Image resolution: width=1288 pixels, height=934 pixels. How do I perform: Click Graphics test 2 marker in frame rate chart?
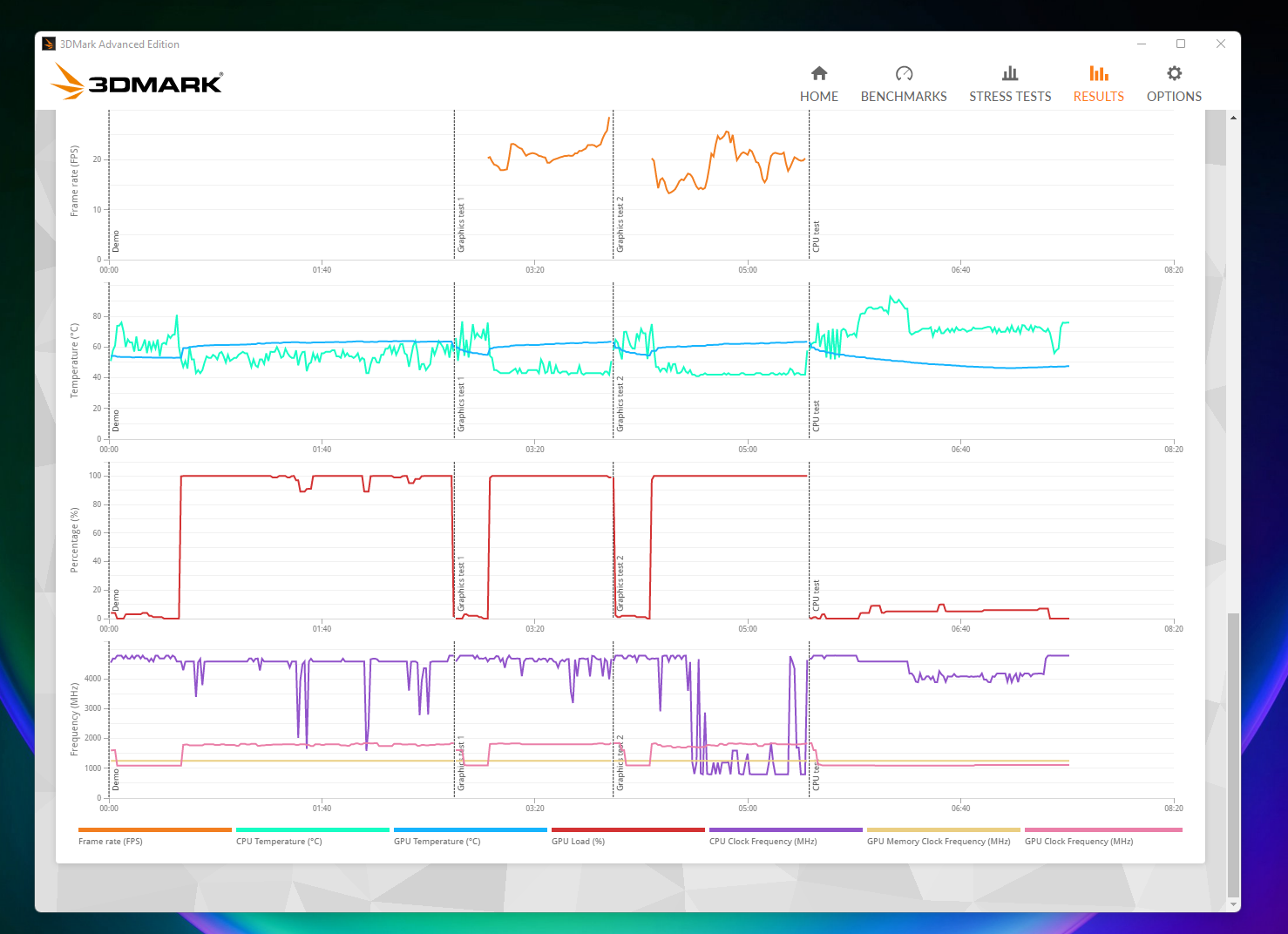point(620,225)
